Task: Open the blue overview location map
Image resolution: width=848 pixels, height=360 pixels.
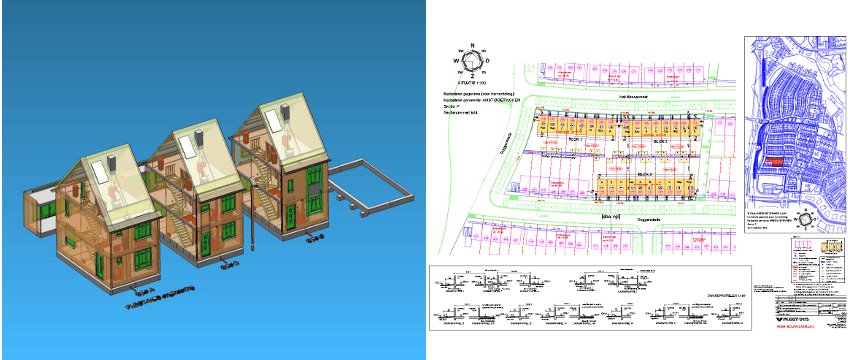Action: (x=794, y=135)
